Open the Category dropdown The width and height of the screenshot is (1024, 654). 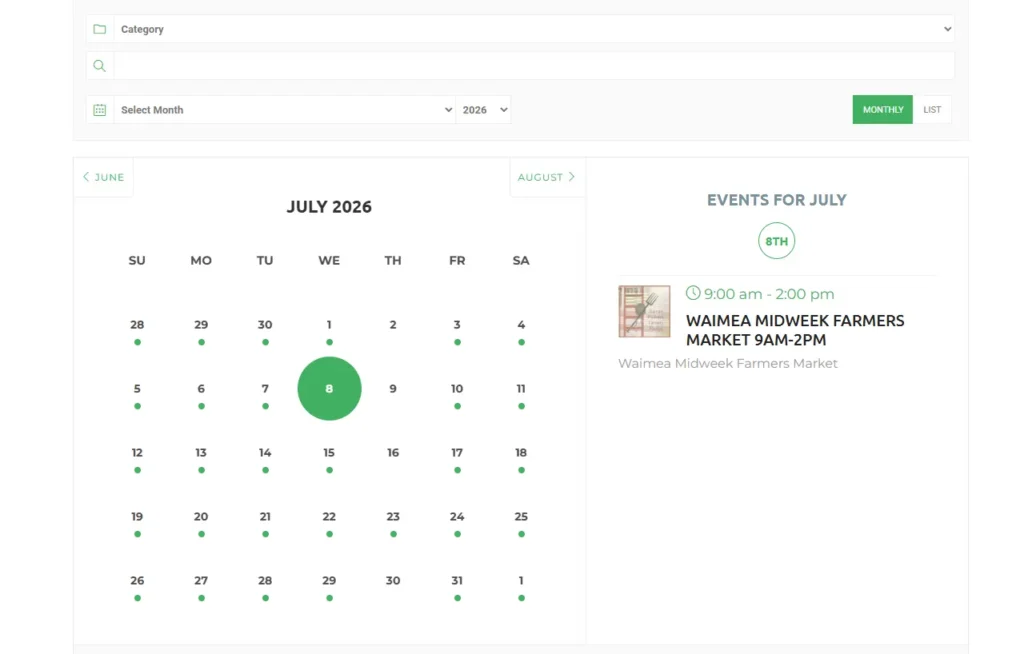click(x=534, y=29)
